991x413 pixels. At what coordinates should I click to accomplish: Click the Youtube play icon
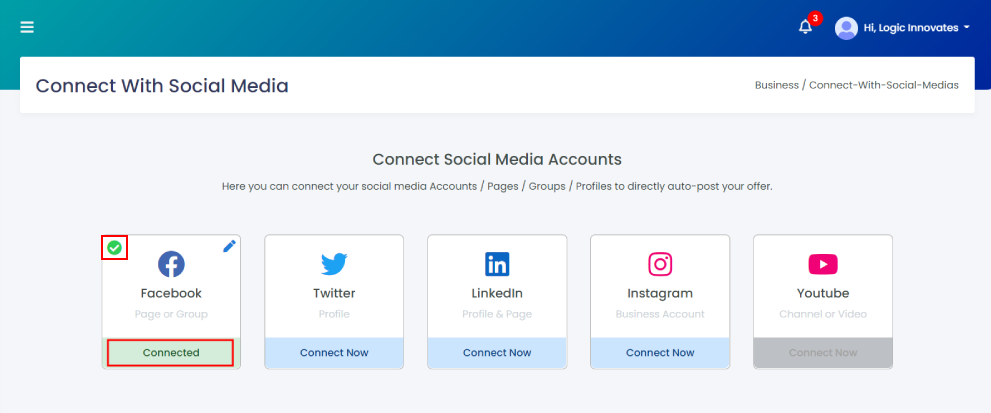coord(823,264)
